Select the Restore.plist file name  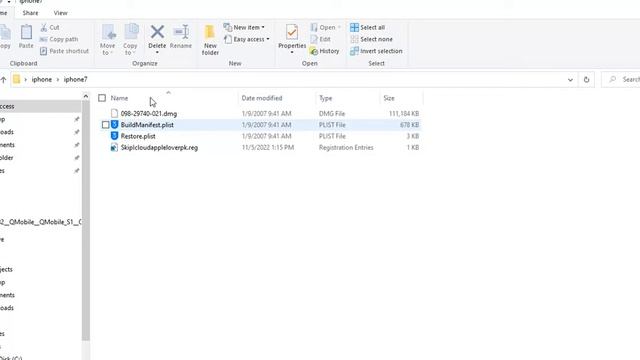[x=138, y=136]
